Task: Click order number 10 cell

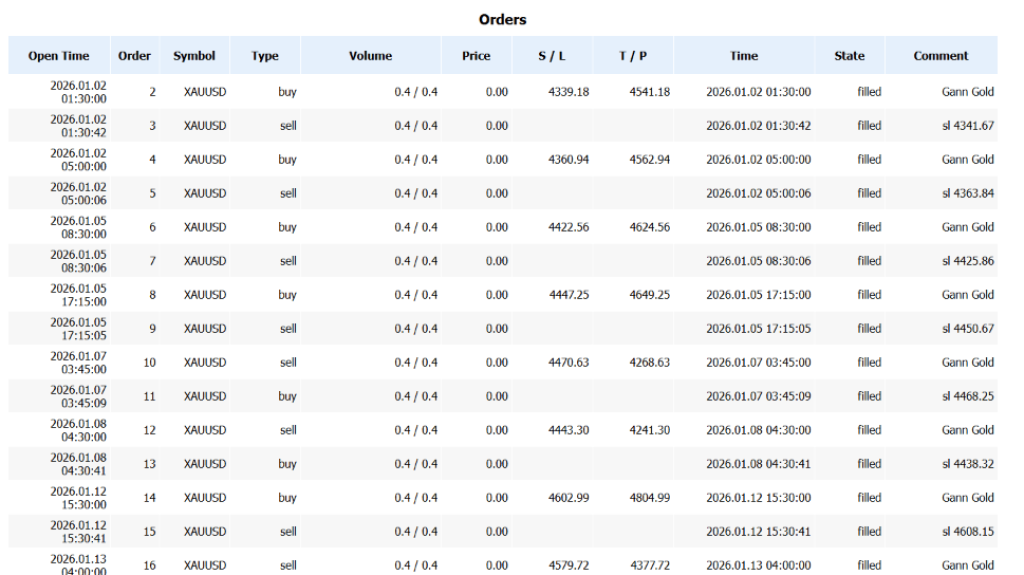Action: coord(150,362)
